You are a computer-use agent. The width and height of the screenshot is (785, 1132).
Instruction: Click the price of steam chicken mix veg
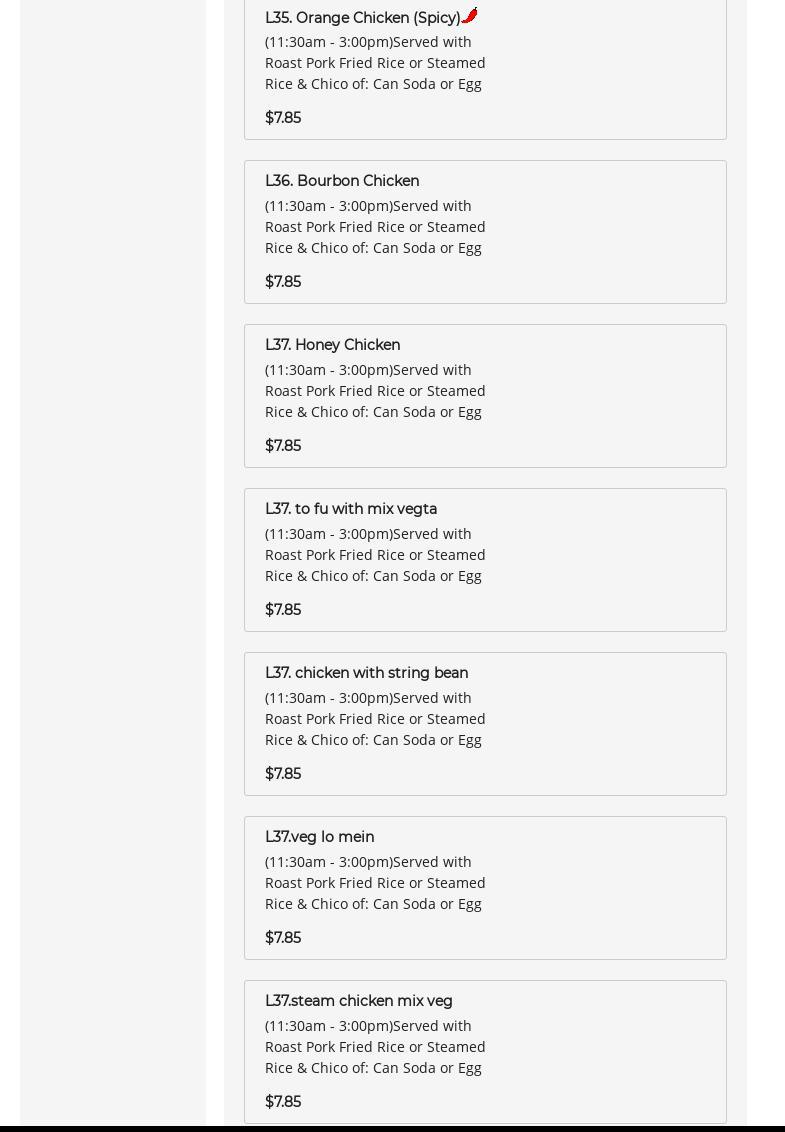click(x=283, y=1102)
